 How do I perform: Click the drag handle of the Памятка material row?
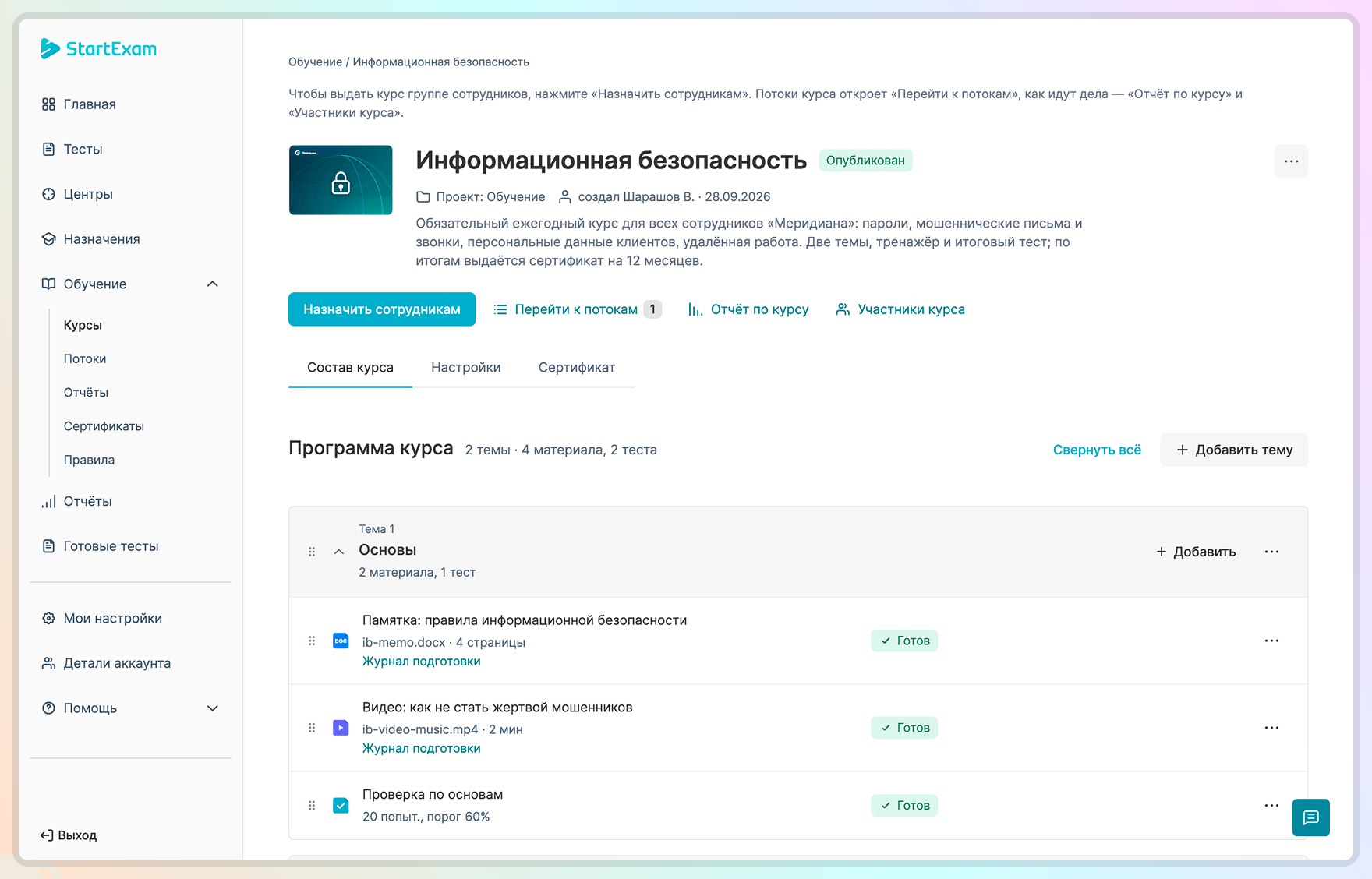point(312,641)
